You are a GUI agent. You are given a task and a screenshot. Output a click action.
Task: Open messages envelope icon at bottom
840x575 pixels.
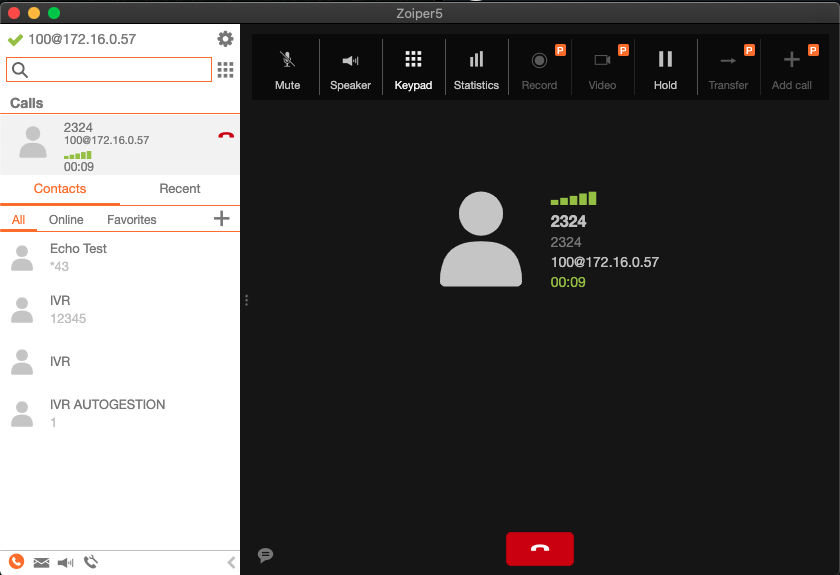tap(41, 562)
